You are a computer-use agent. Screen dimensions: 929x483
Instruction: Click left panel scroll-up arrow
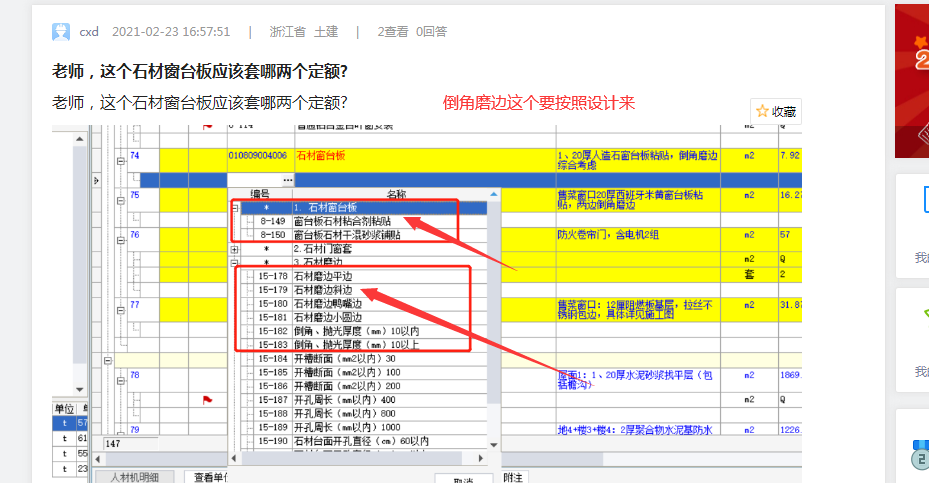tap(80, 139)
